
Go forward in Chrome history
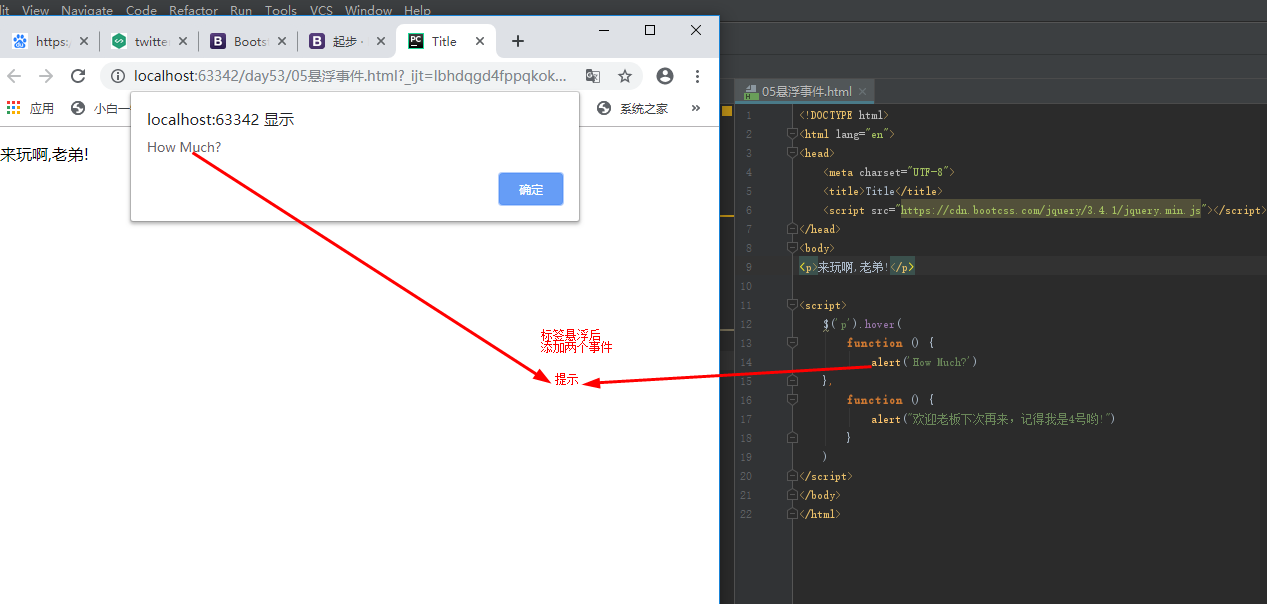pyautogui.click(x=45, y=76)
